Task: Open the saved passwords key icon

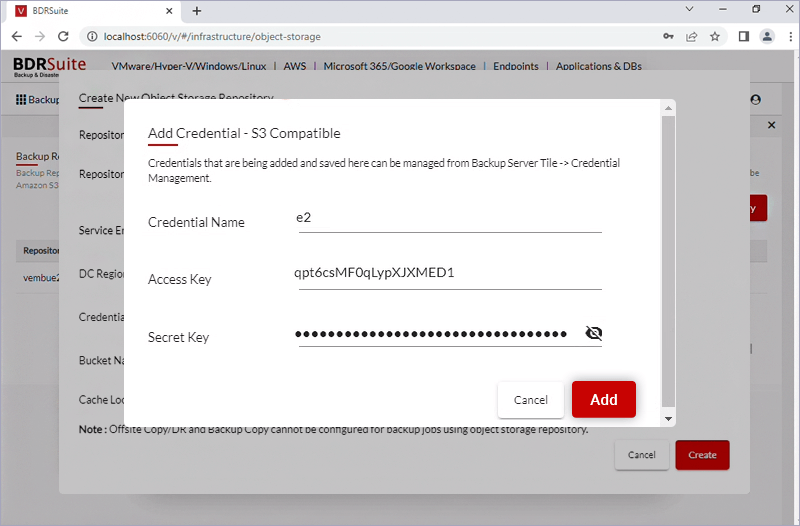Action: (x=668, y=36)
